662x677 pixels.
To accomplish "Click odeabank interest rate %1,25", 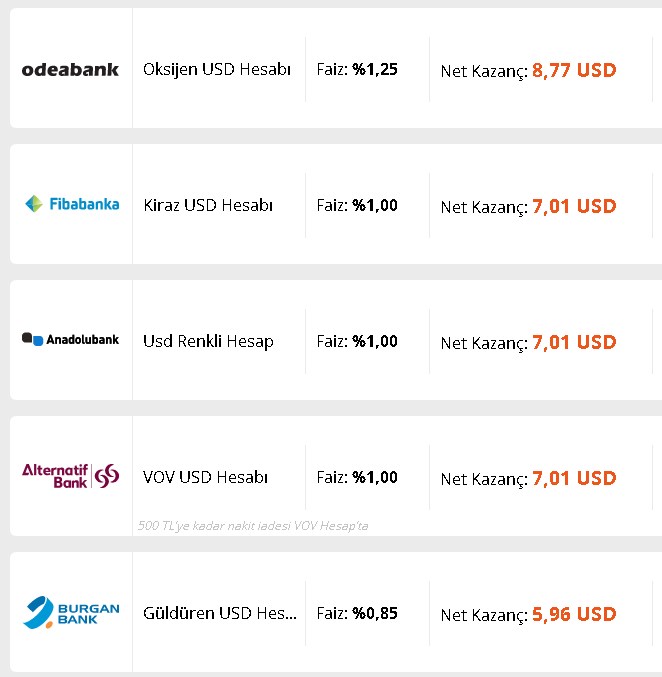I will 374,70.
